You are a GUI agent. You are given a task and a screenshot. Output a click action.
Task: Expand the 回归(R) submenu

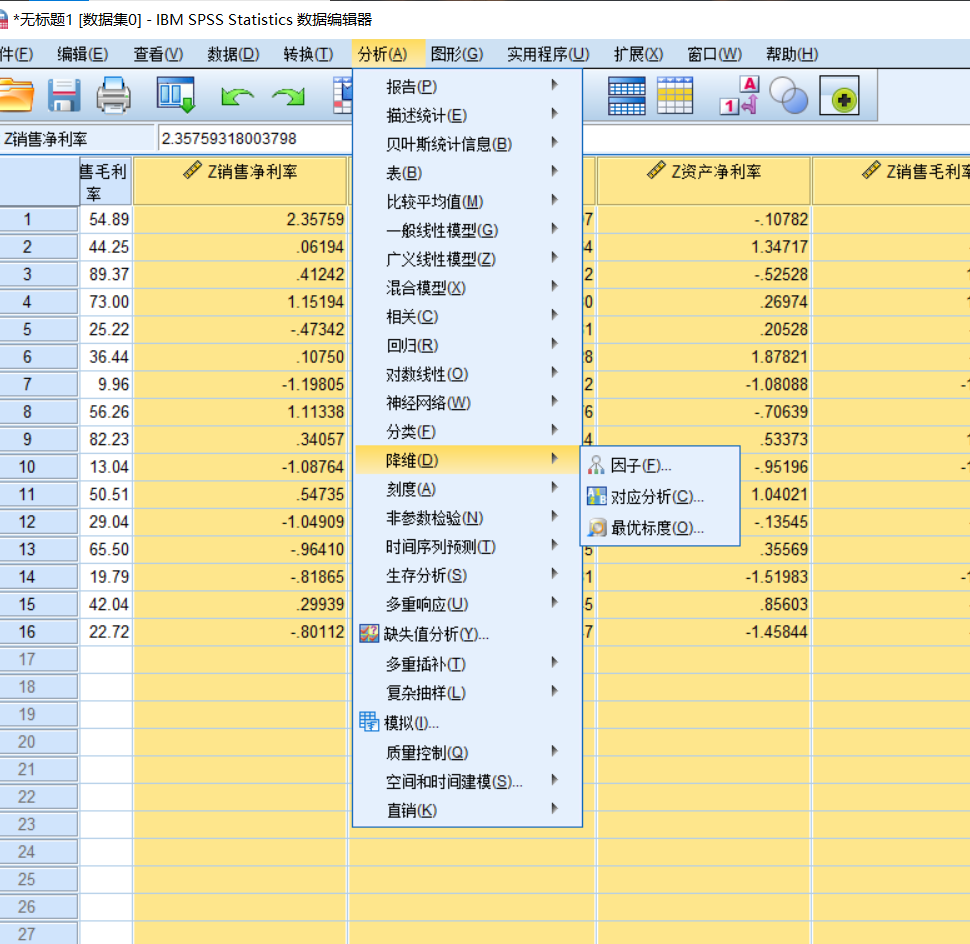[467, 345]
